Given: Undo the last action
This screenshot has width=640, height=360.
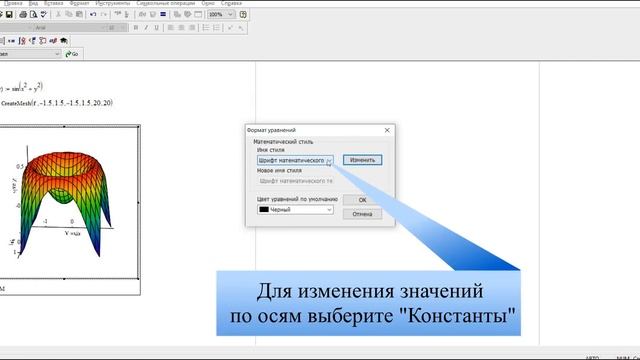Looking at the screenshot, I should pos(93,14).
